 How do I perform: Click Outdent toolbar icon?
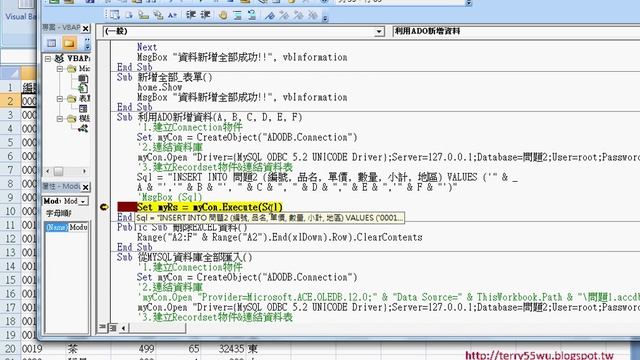tap(205, 15)
